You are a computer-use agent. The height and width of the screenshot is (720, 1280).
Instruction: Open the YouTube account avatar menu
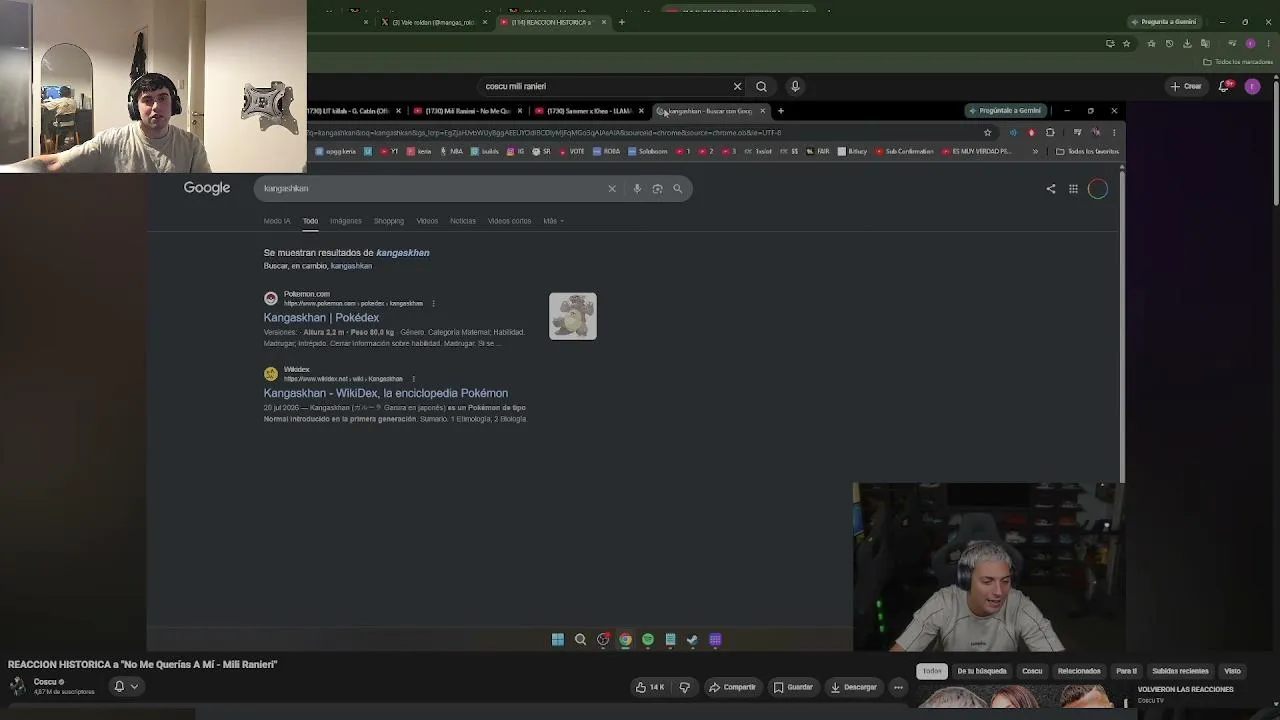(x=1252, y=86)
